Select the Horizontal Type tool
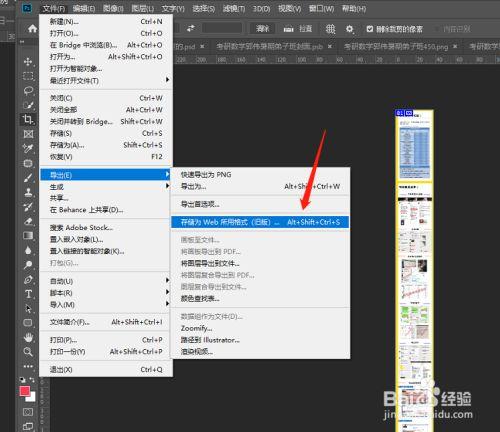This screenshot has height=432, width=500. tap(28, 294)
